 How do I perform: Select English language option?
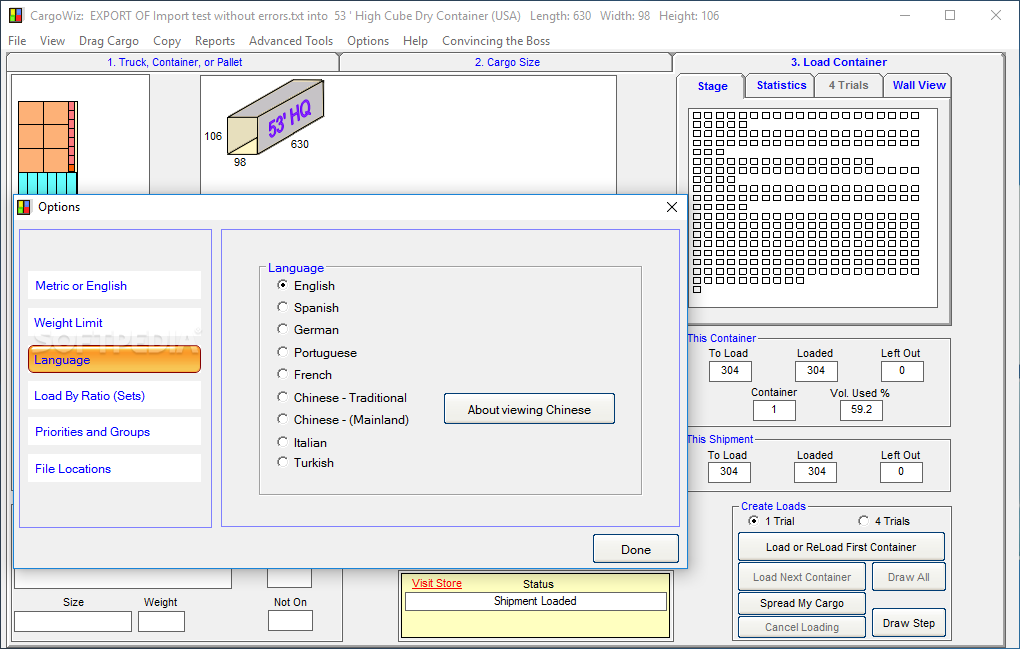point(306,285)
